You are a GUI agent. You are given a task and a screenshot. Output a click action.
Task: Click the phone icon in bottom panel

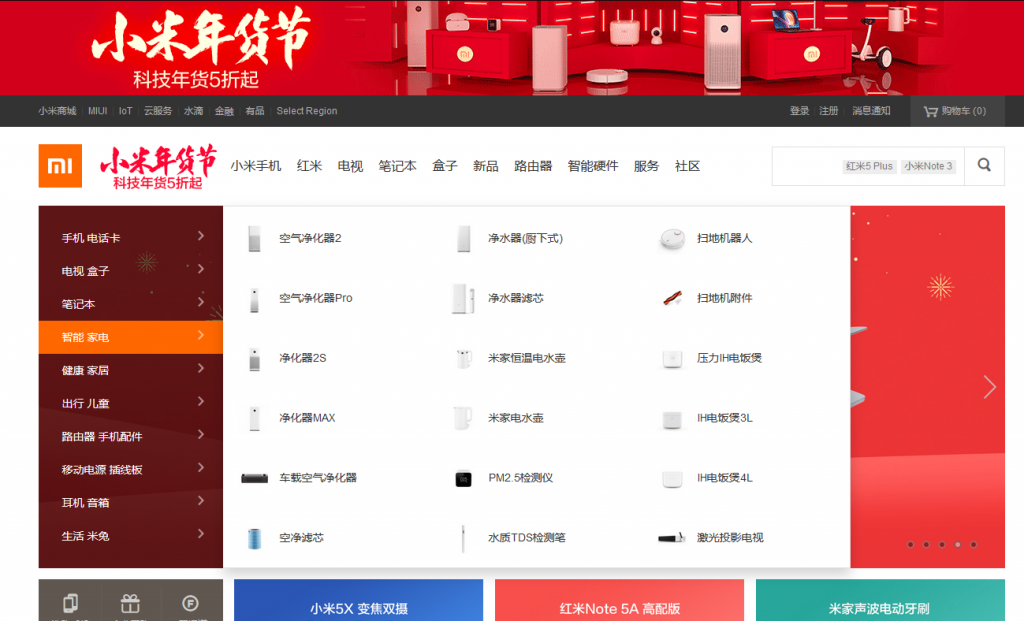tap(71, 603)
